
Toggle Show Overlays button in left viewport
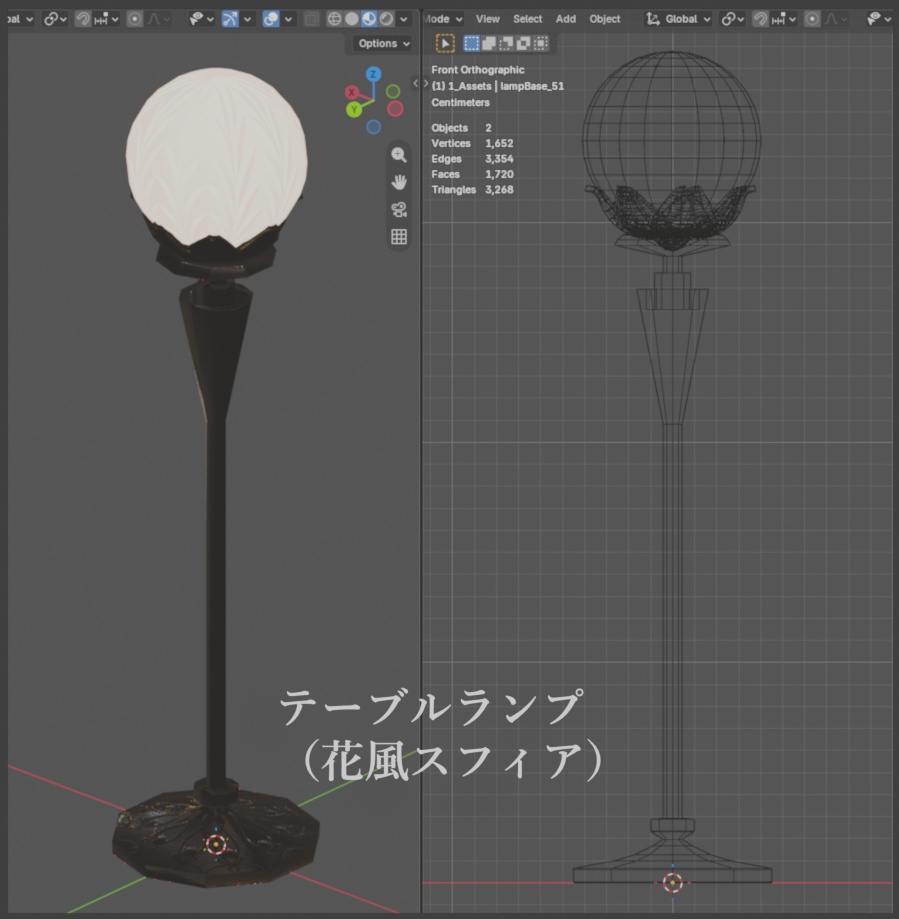271,19
